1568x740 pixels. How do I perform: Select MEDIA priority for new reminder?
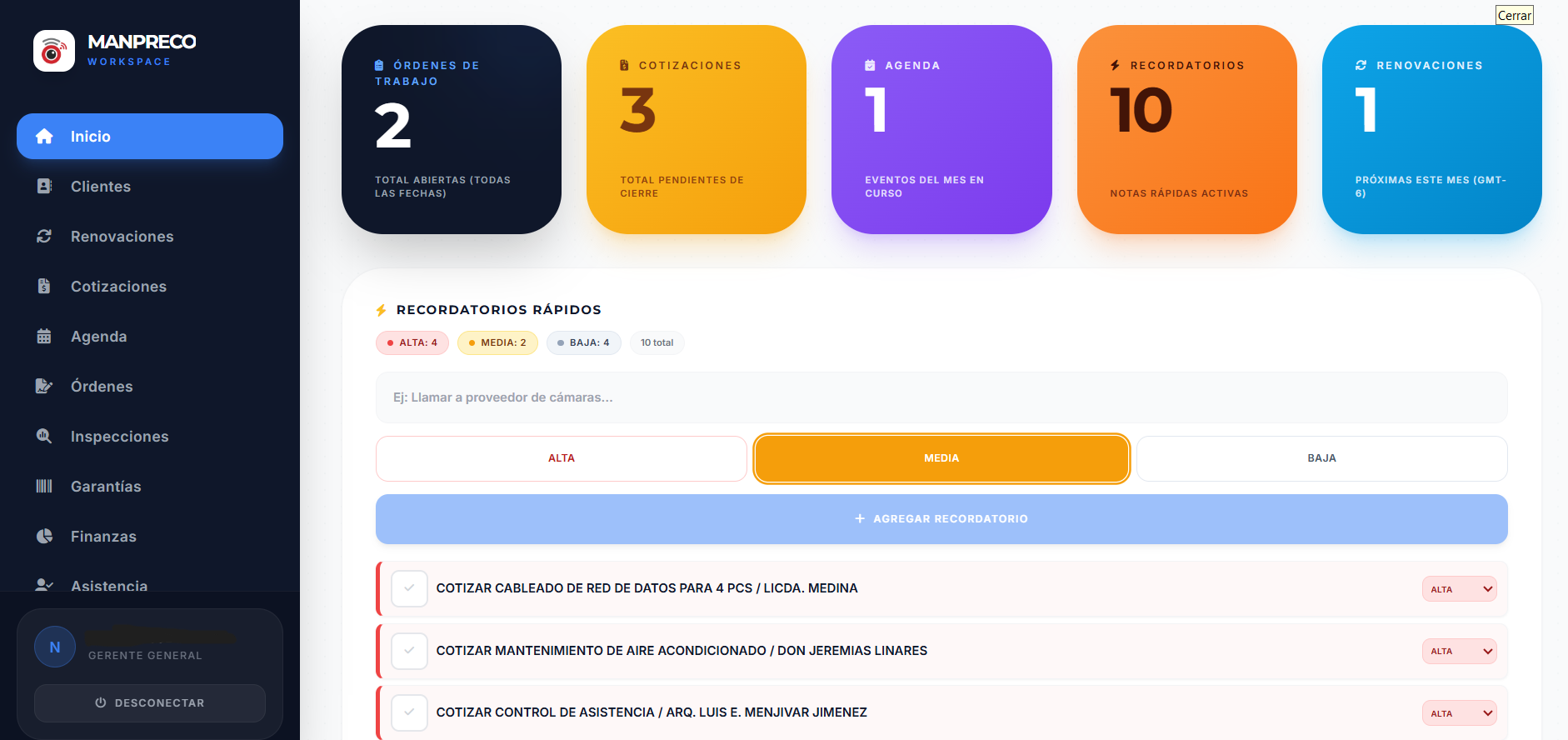pos(941,458)
